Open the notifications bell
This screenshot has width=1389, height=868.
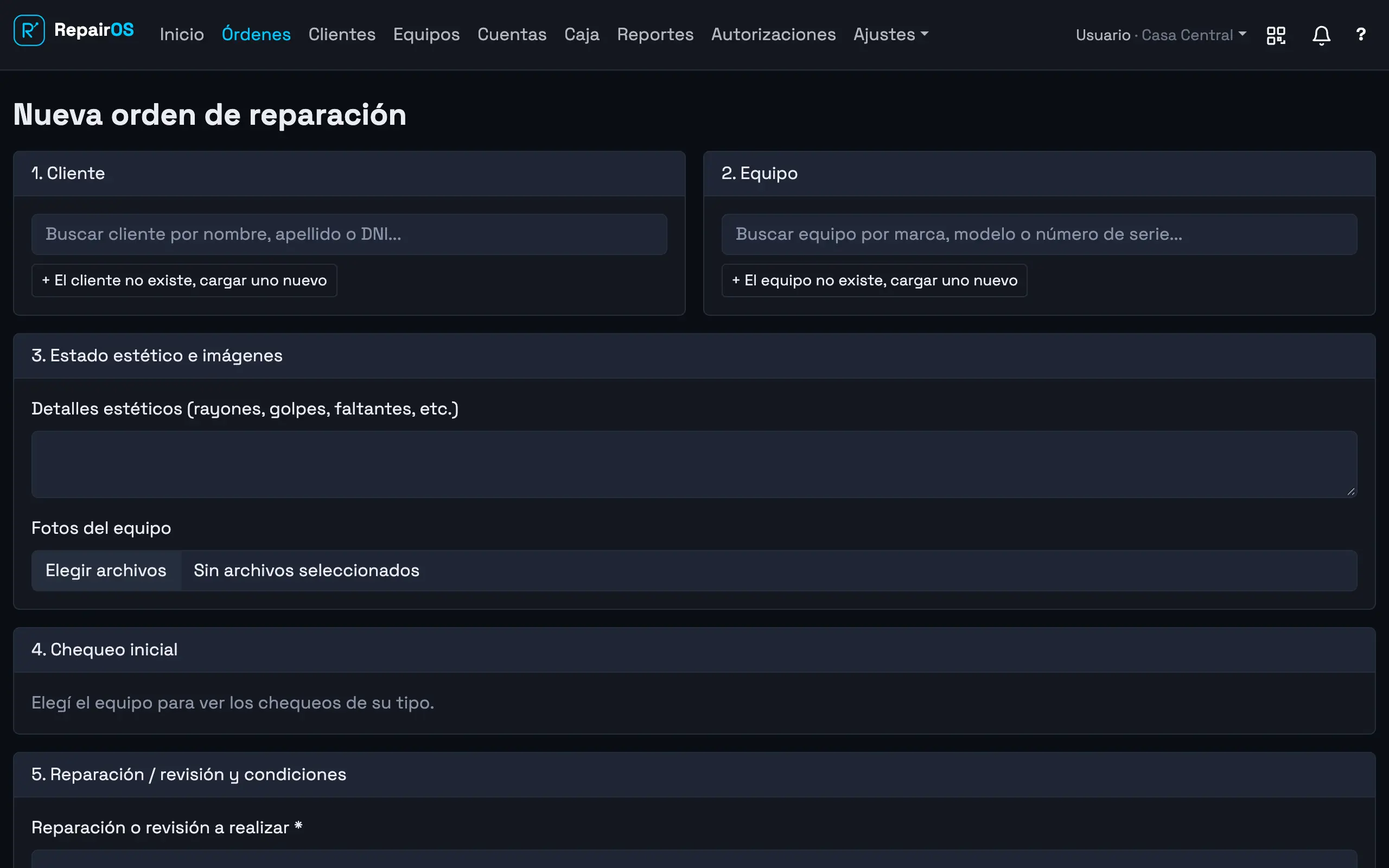[1321, 35]
